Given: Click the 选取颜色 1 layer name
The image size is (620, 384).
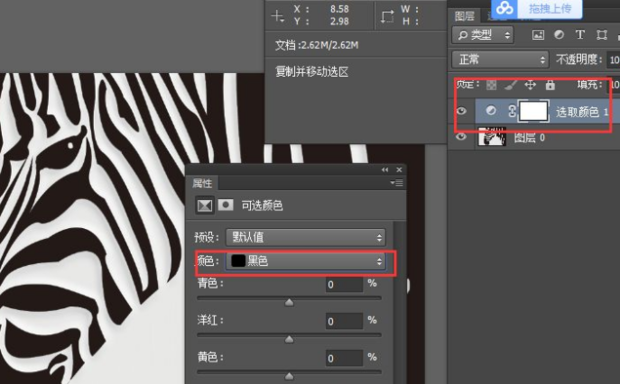Looking at the screenshot, I should point(582,112).
